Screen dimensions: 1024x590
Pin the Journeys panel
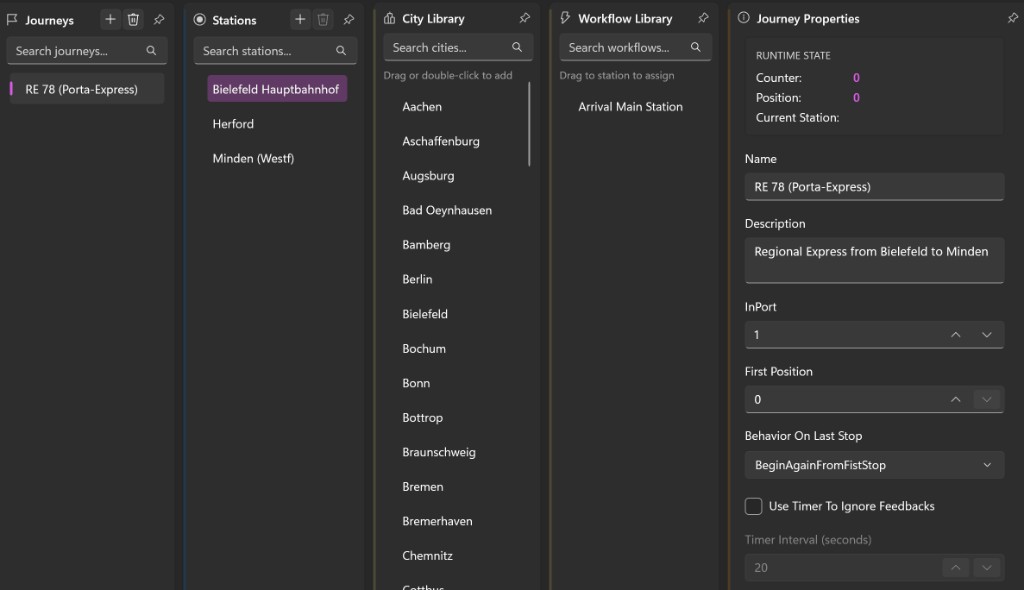click(159, 20)
